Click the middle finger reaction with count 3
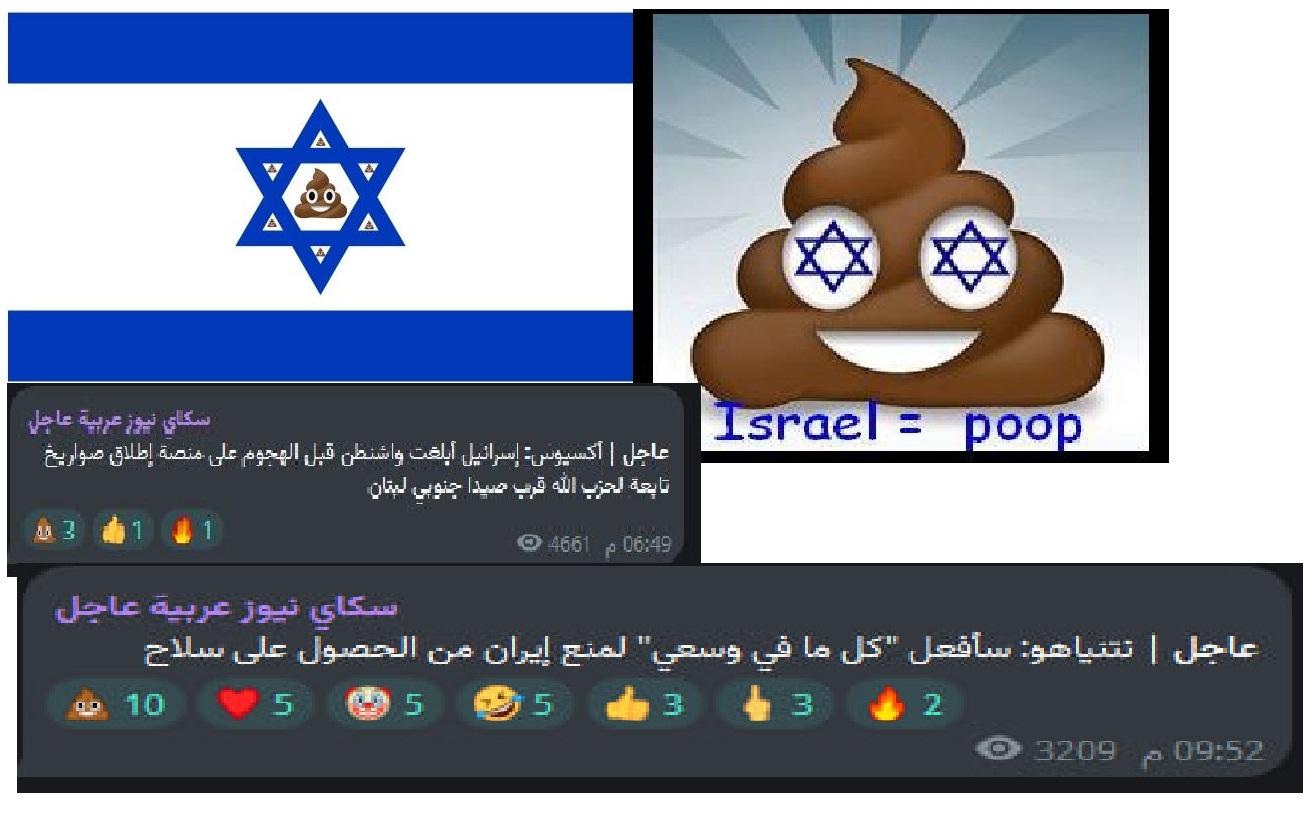The width and height of the screenshot is (1316, 824). 772,706
